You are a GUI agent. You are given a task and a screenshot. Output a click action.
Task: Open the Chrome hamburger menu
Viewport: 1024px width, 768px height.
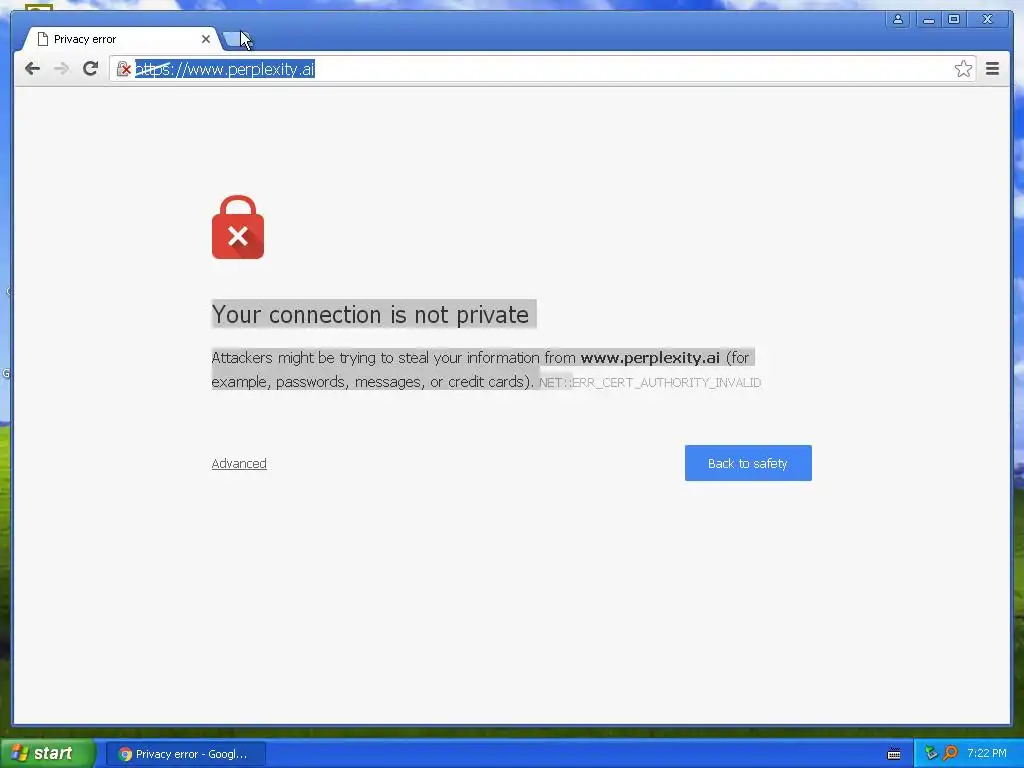click(x=992, y=69)
